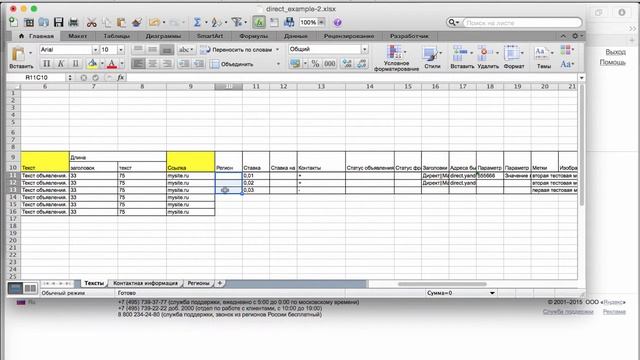This screenshot has height=360, width=640.
Task: Click the Sort A-Z icon
Action: tap(216, 22)
